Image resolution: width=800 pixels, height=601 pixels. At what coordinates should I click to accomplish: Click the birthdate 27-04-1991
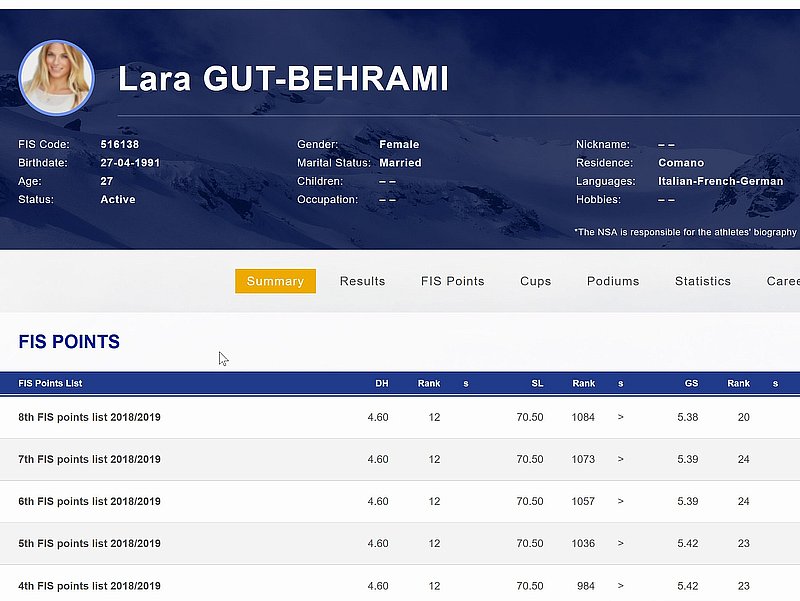click(x=130, y=163)
